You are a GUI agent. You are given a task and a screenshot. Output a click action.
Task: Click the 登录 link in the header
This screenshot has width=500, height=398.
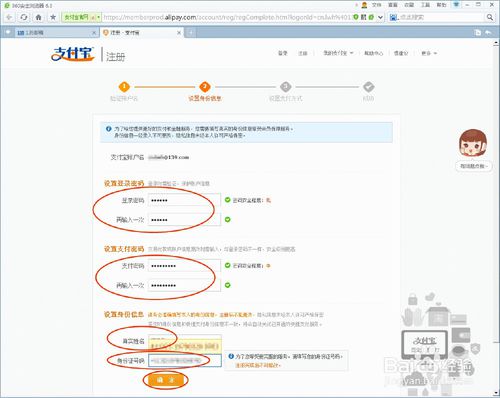[x=283, y=53]
